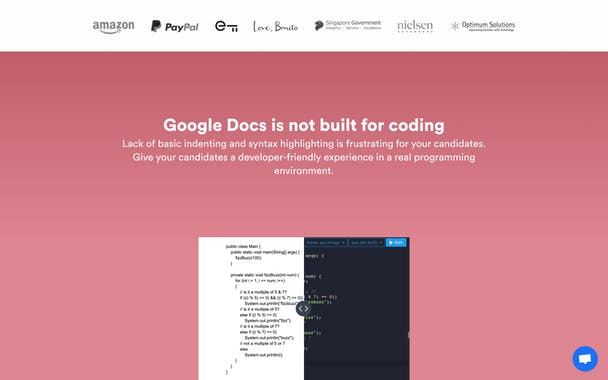Click the blue Run button in editor
This screenshot has height=380, width=608.
point(396,242)
